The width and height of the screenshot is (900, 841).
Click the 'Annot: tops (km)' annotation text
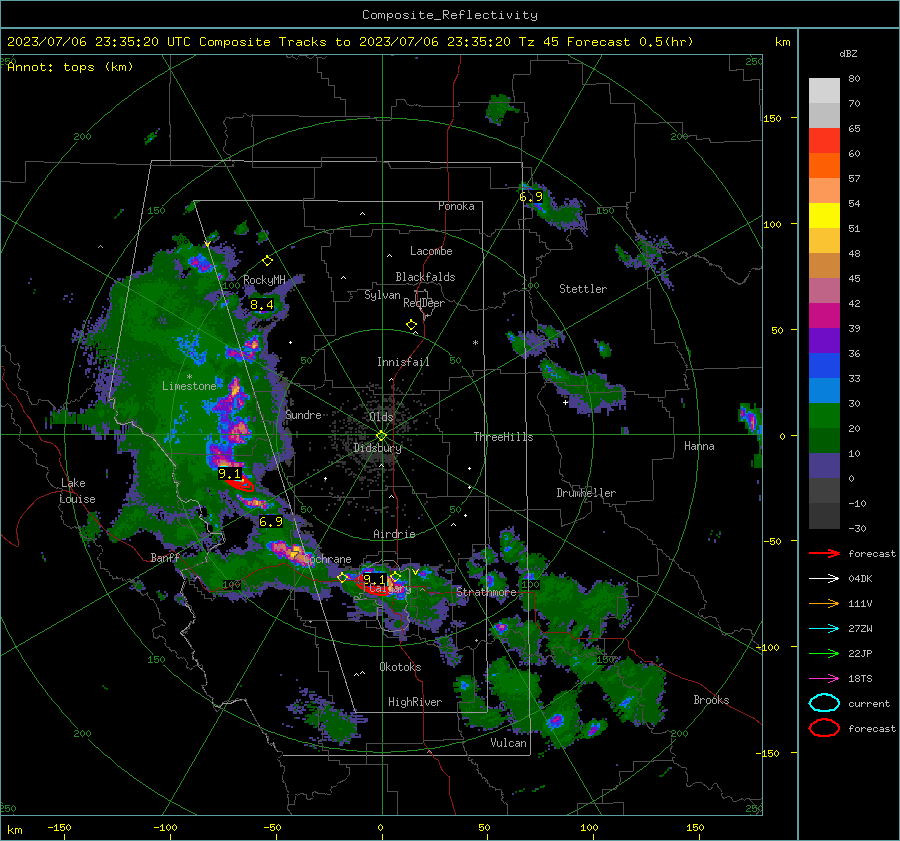click(70, 67)
